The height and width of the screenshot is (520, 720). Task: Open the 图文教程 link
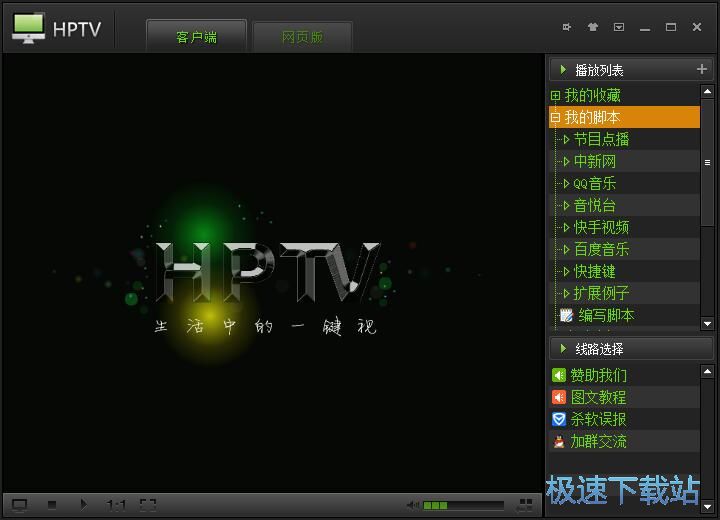tap(598, 397)
